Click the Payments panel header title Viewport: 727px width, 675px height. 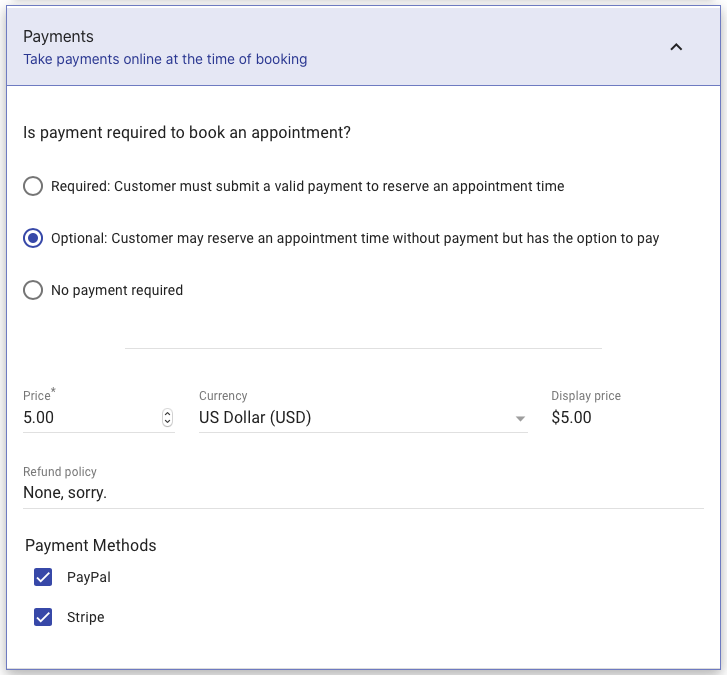tap(58, 37)
